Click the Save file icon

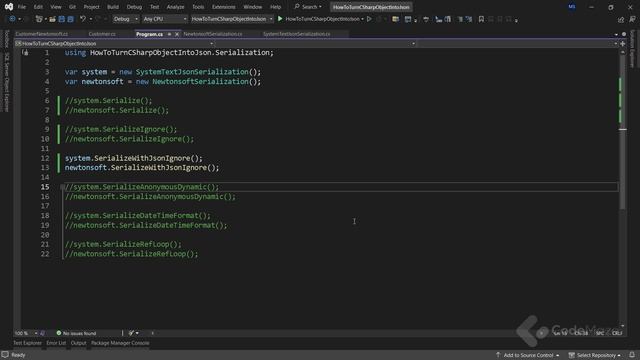pos(62,19)
